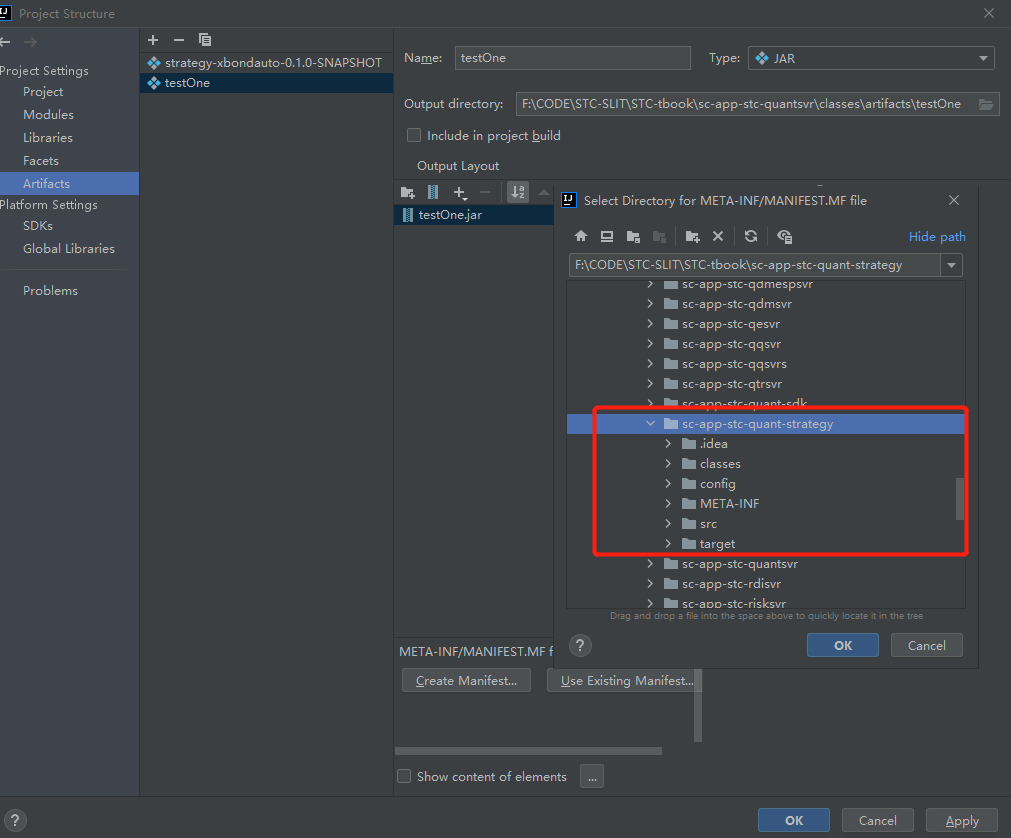Click the Delete X icon in dialog toolbar
Viewport: 1011px width, 838px height.
click(x=718, y=236)
